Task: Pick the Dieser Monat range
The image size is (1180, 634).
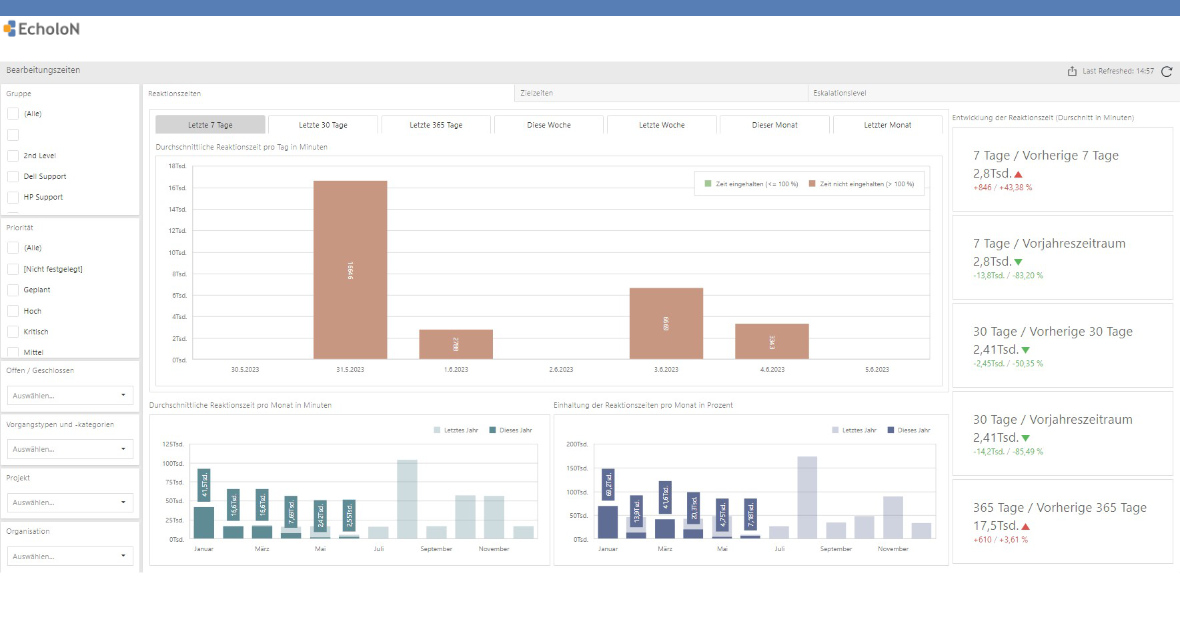Action: [774, 125]
